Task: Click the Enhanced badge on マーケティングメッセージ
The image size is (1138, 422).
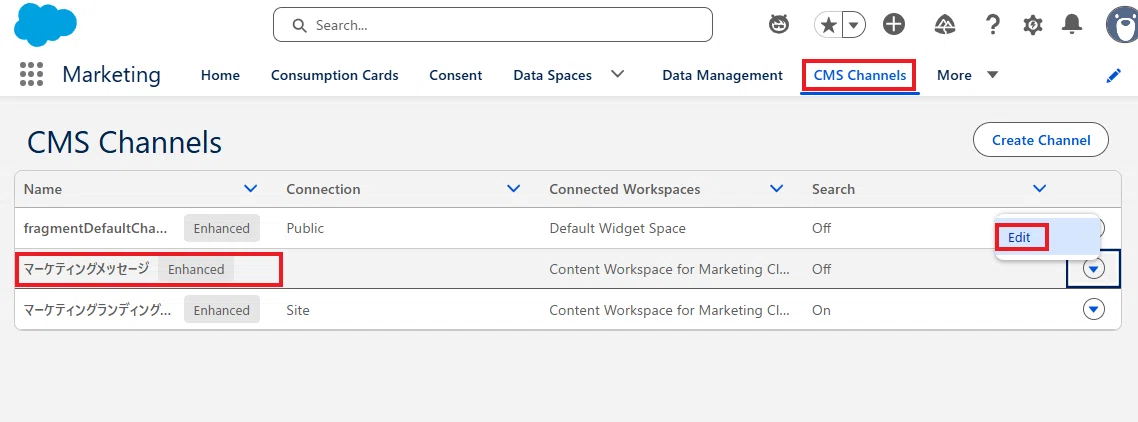Action: [196, 269]
